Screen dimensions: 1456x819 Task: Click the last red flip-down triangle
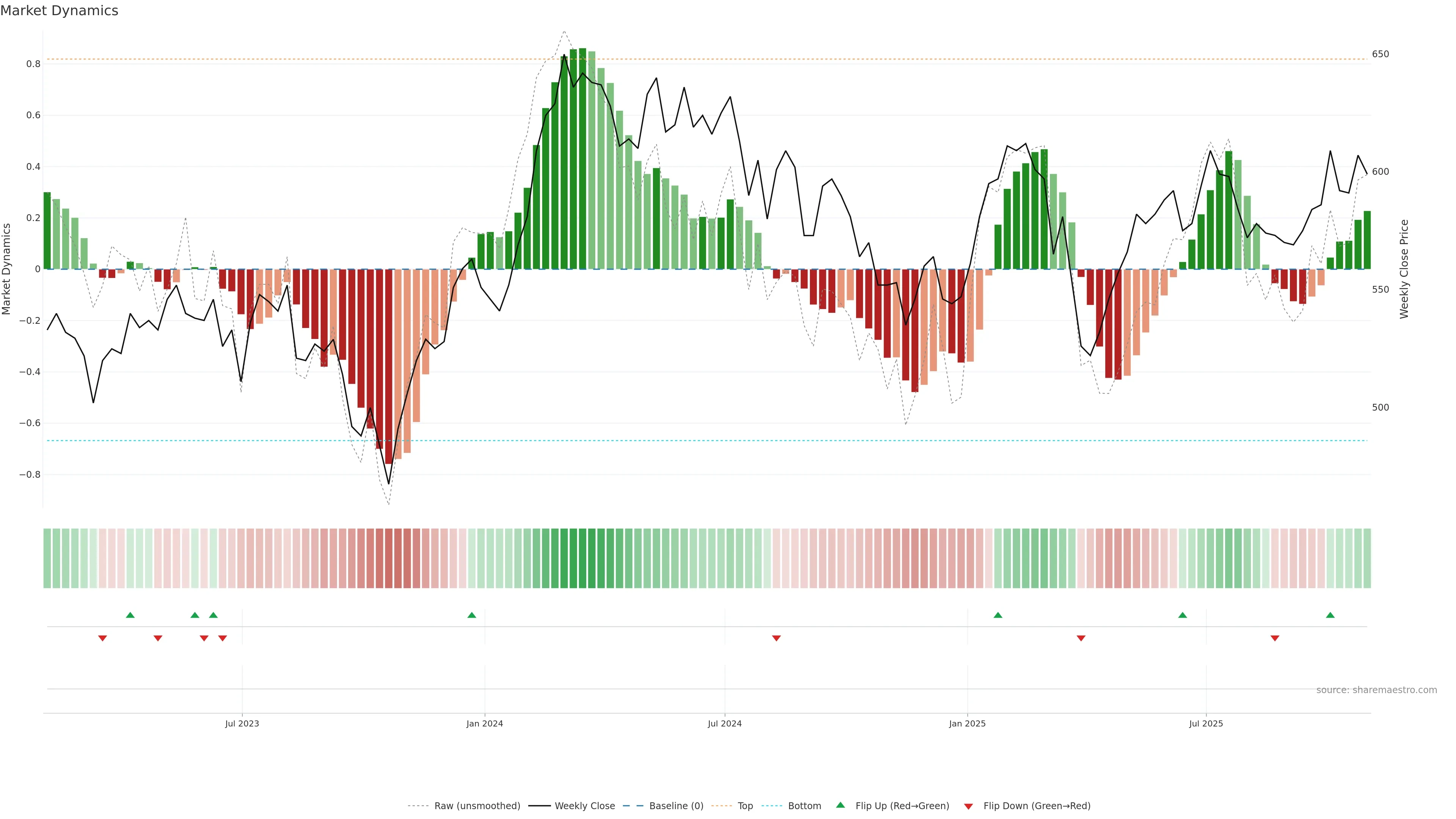coord(1274,638)
